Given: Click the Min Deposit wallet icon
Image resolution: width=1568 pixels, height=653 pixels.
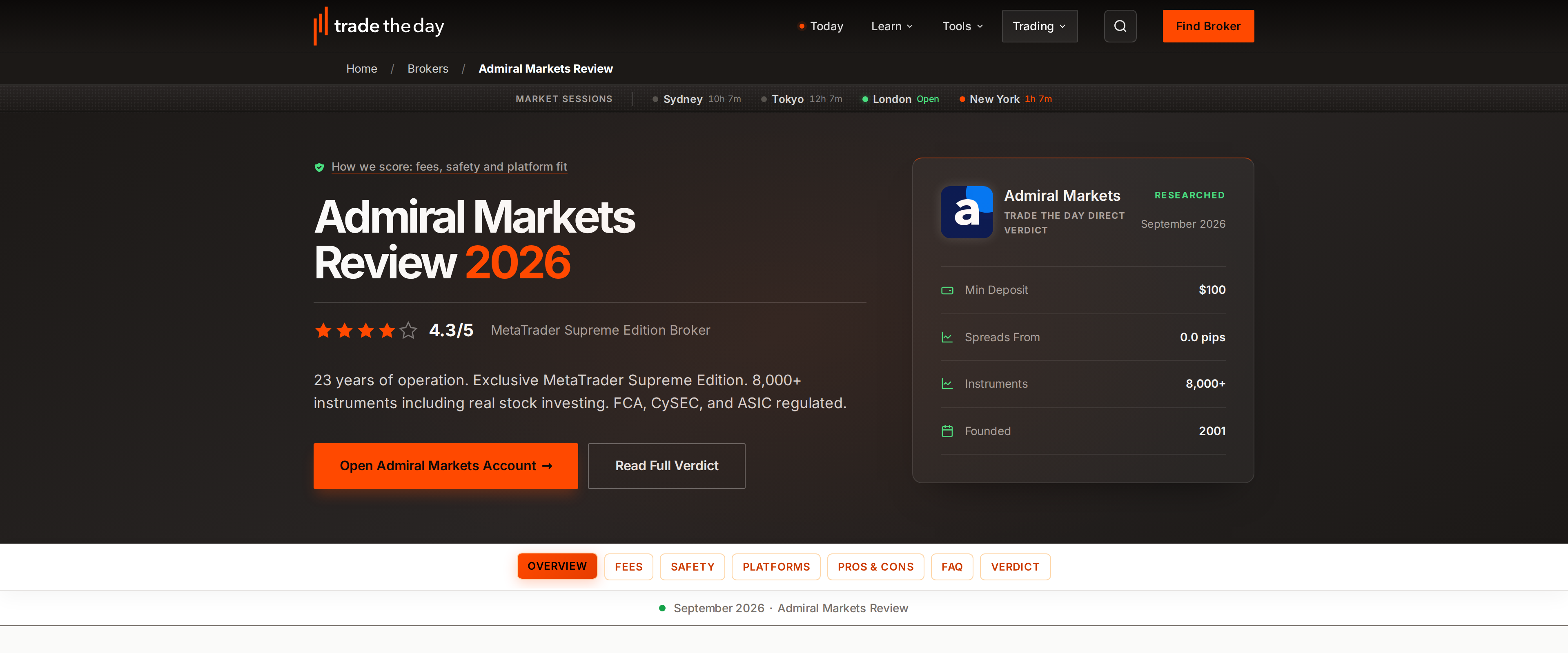Looking at the screenshot, I should point(947,290).
